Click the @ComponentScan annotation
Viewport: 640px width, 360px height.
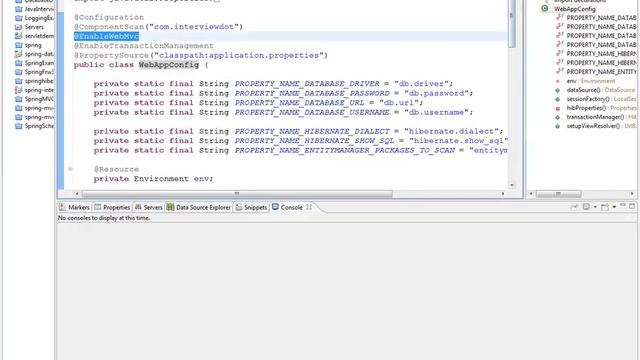click(109, 27)
